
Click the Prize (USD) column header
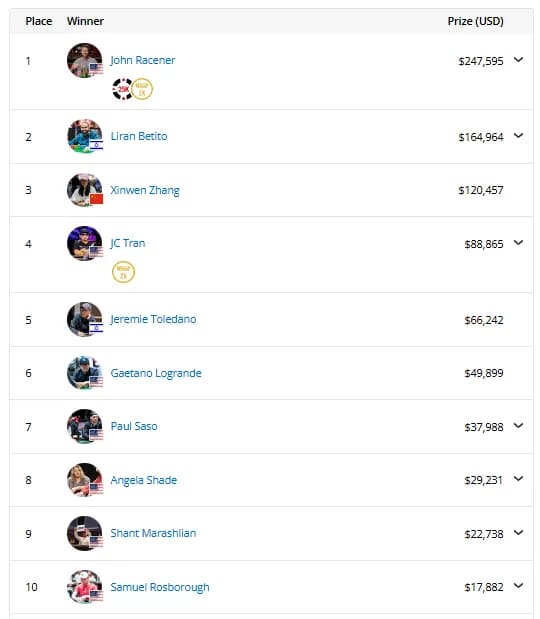click(x=475, y=21)
